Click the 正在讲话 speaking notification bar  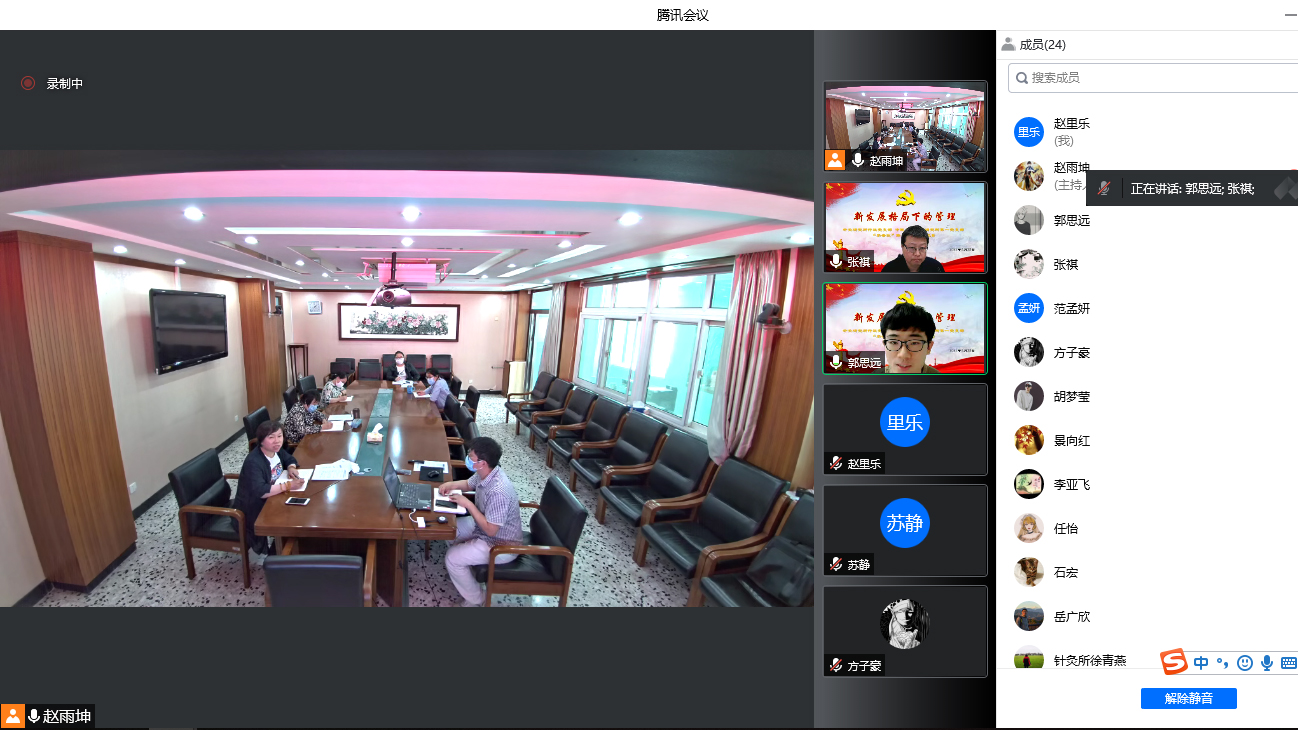click(1190, 188)
